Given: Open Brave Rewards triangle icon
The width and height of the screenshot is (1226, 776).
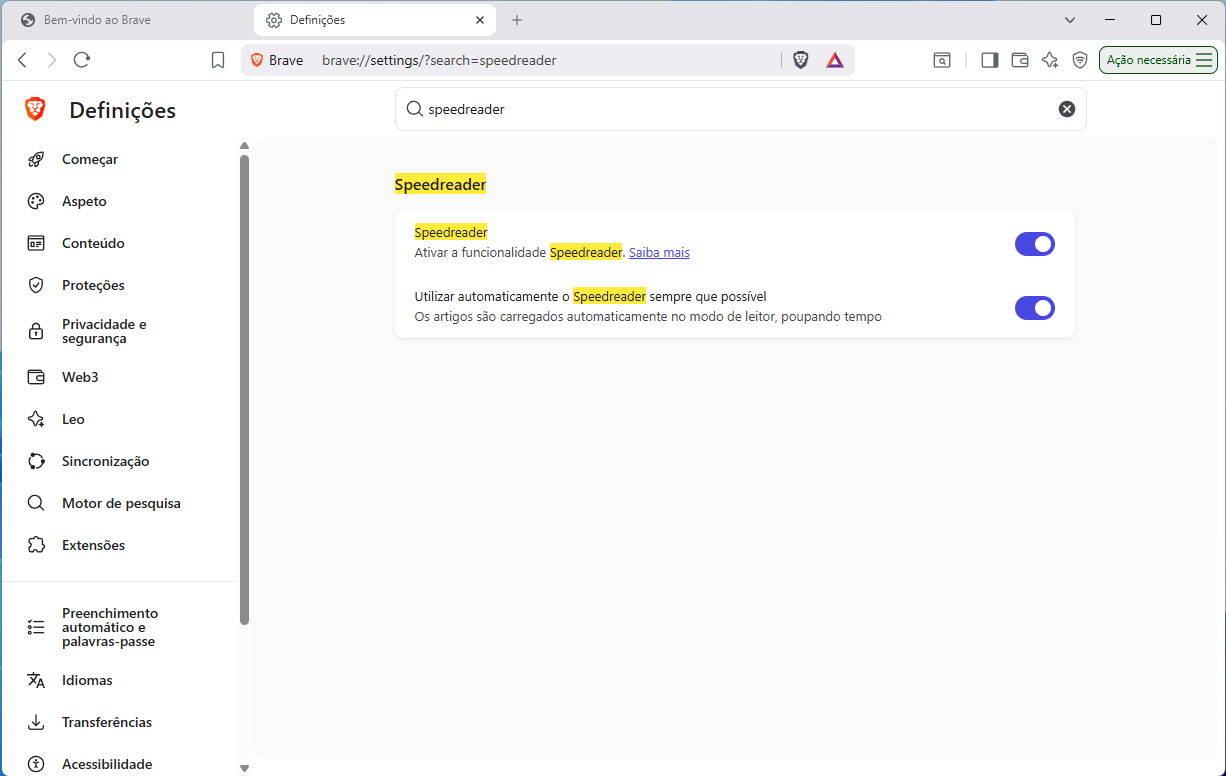Looking at the screenshot, I should point(835,60).
